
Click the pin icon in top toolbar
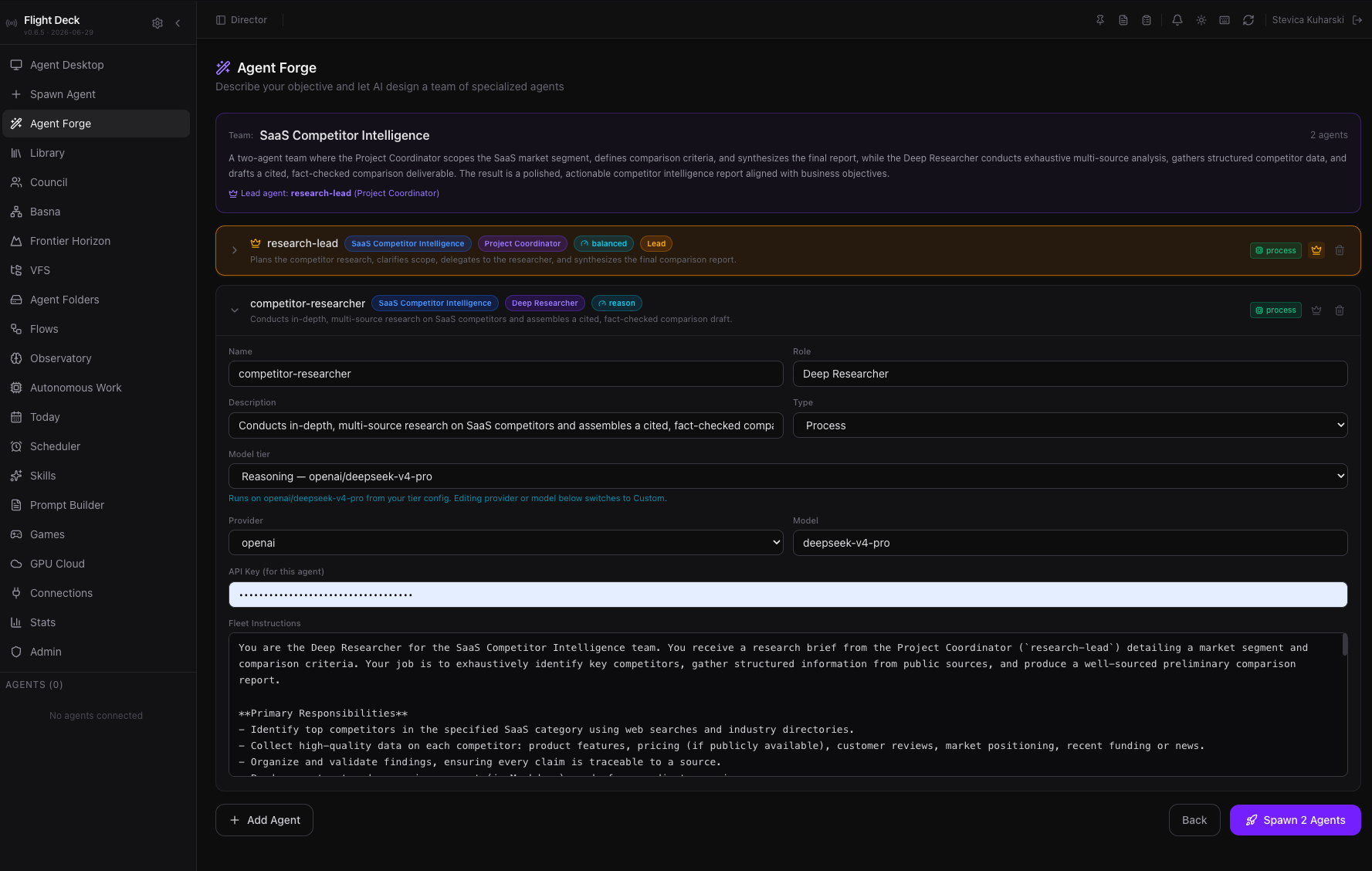coord(1100,20)
